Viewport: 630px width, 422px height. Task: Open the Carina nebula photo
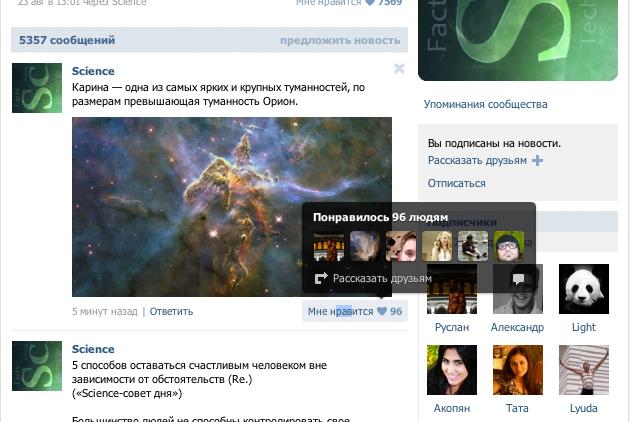pos(232,207)
